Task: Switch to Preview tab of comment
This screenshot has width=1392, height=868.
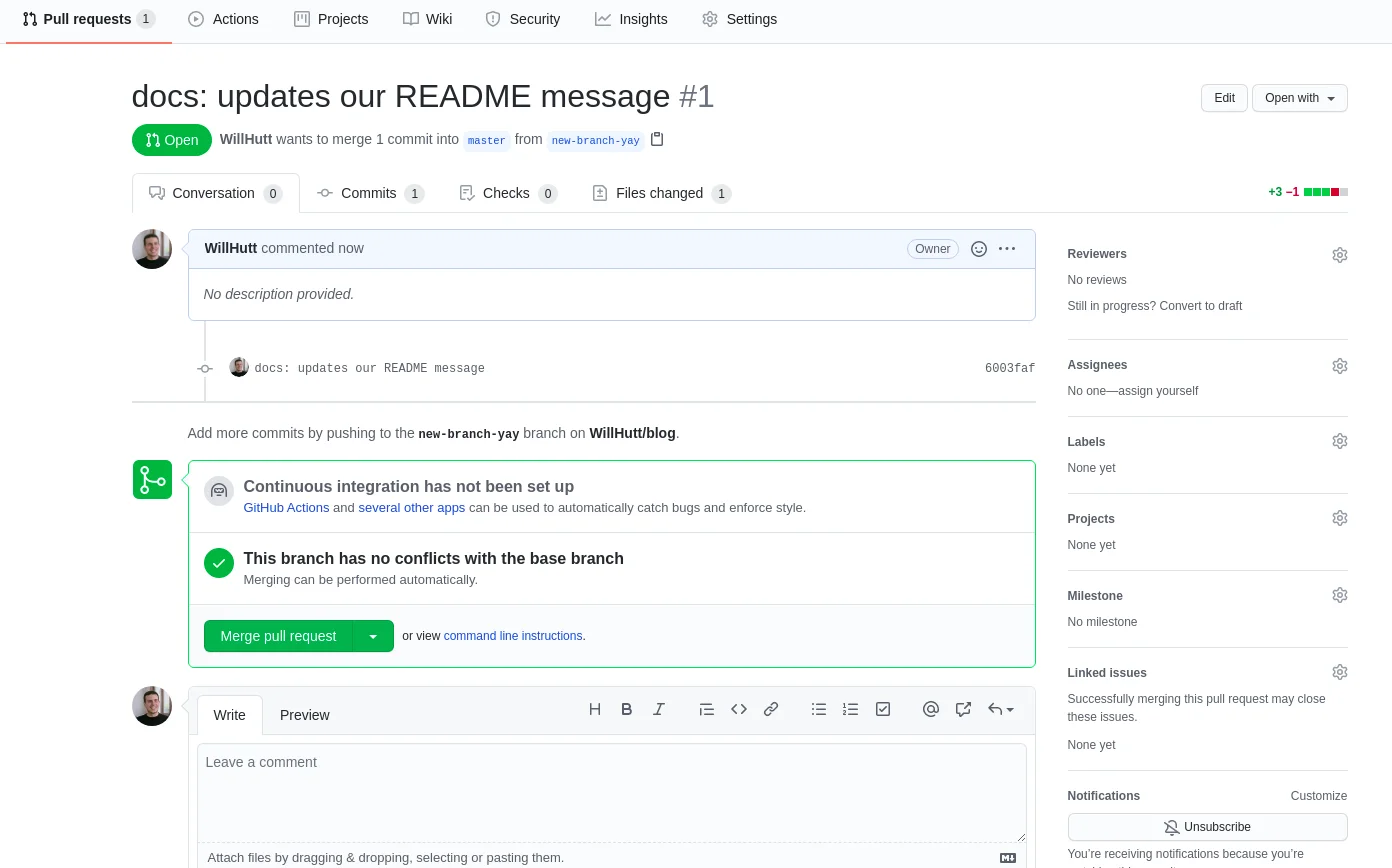Action: click(304, 715)
